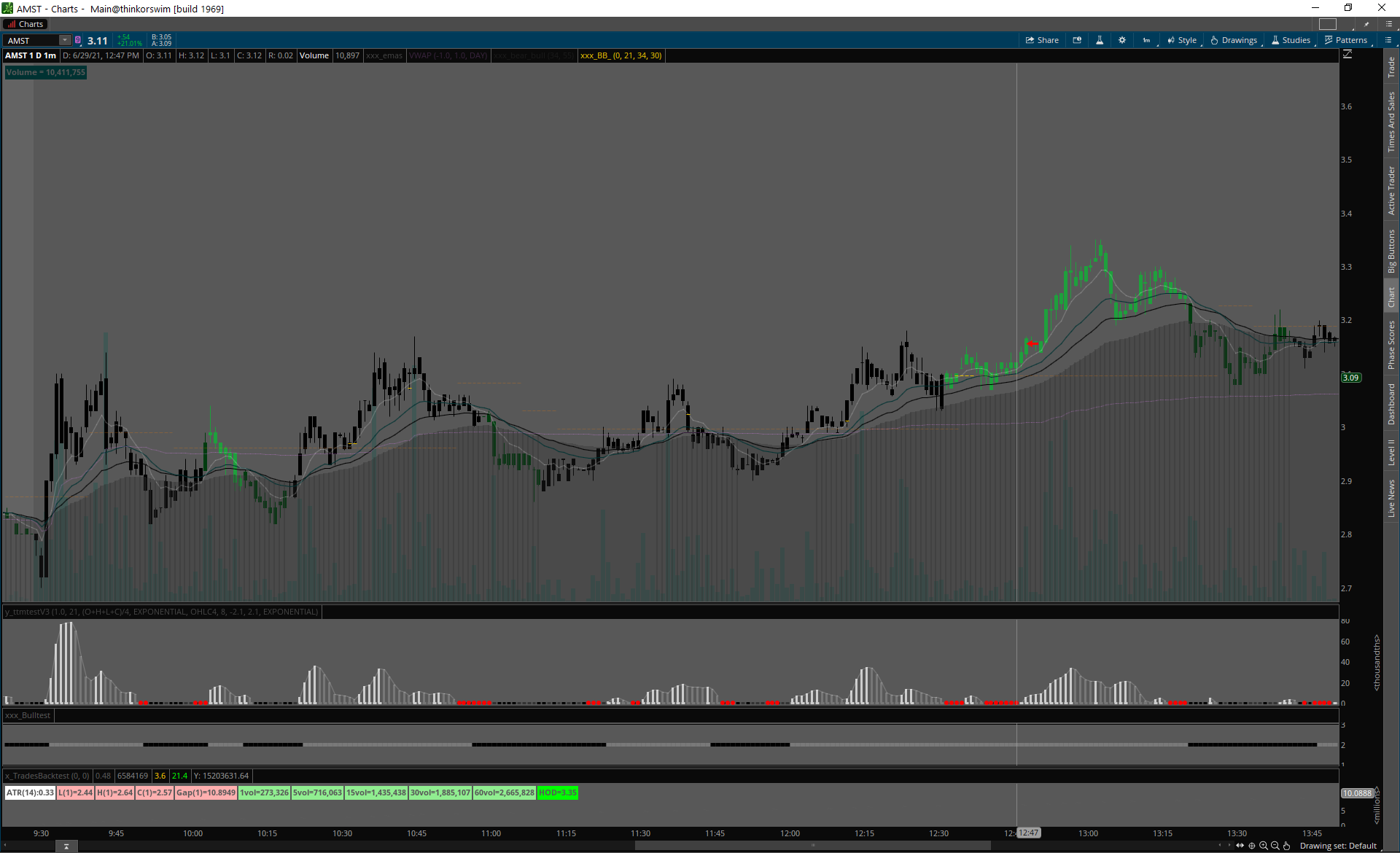
Task: Open the Studies menu button
Action: (x=1291, y=40)
